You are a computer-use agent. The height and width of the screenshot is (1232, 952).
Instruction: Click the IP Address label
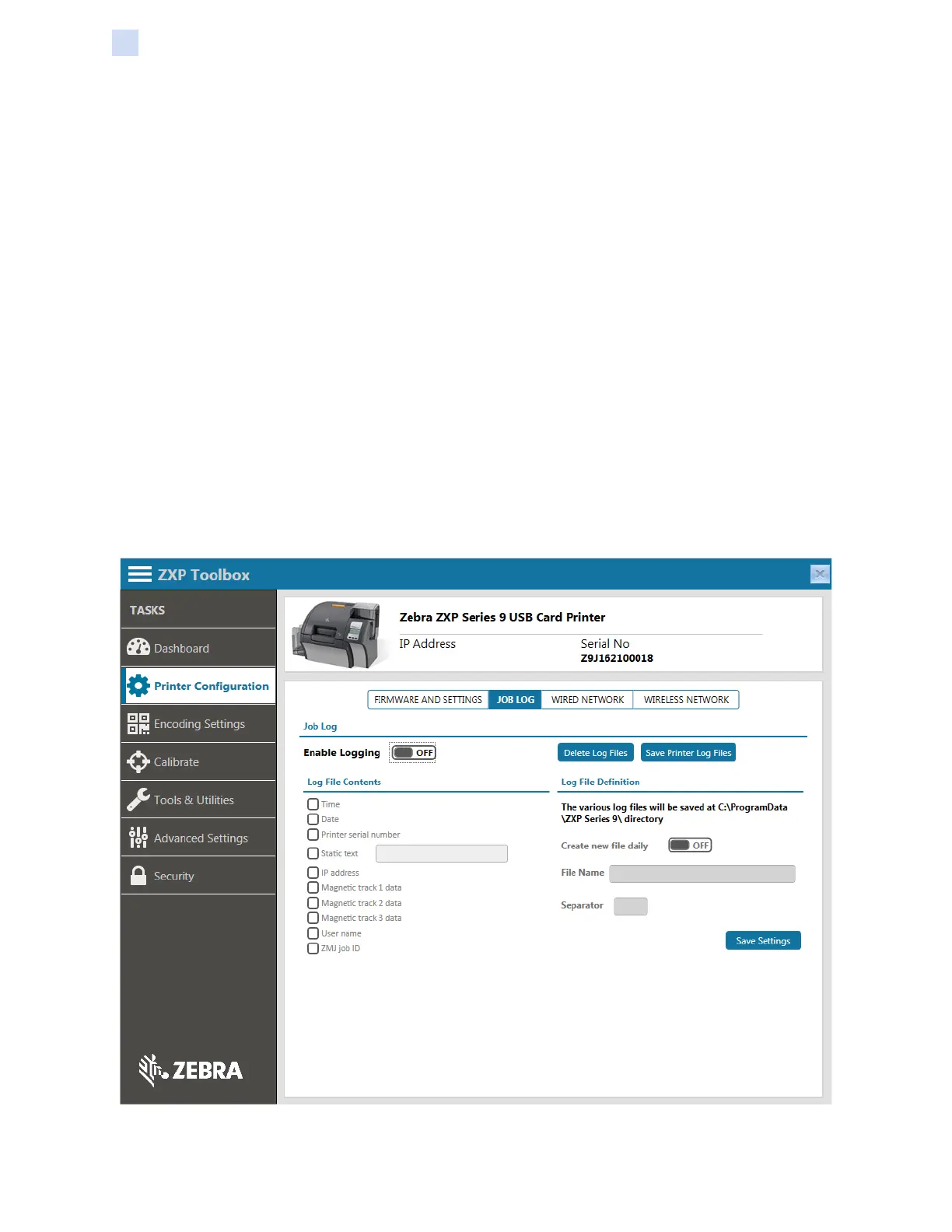tap(428, 644)
